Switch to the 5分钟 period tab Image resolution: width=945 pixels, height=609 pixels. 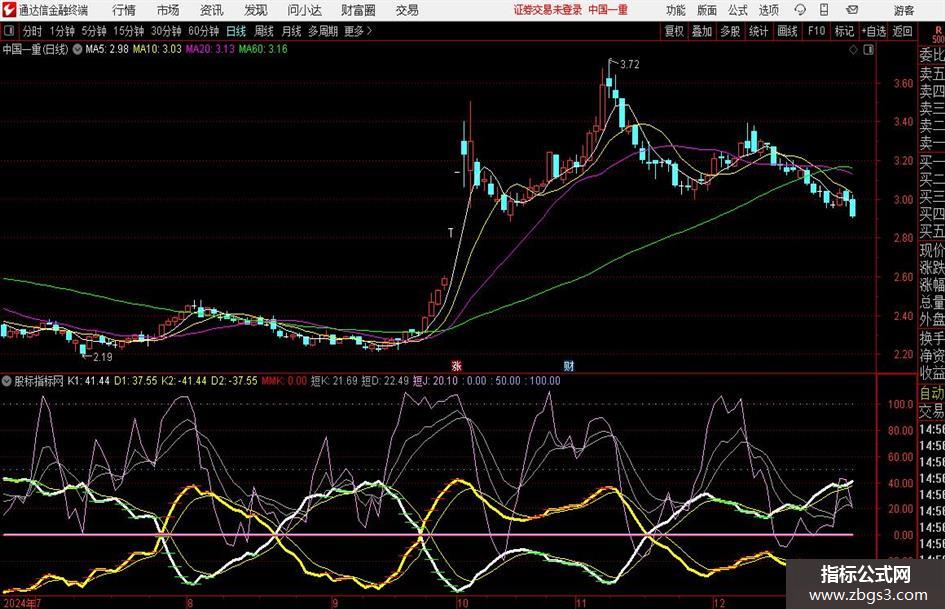(x=93, y=31)
